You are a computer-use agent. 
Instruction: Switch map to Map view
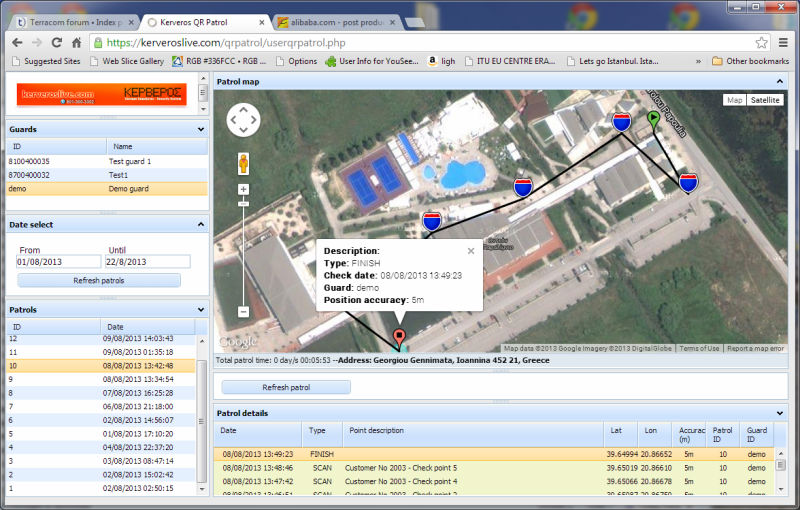coord(735,100)
